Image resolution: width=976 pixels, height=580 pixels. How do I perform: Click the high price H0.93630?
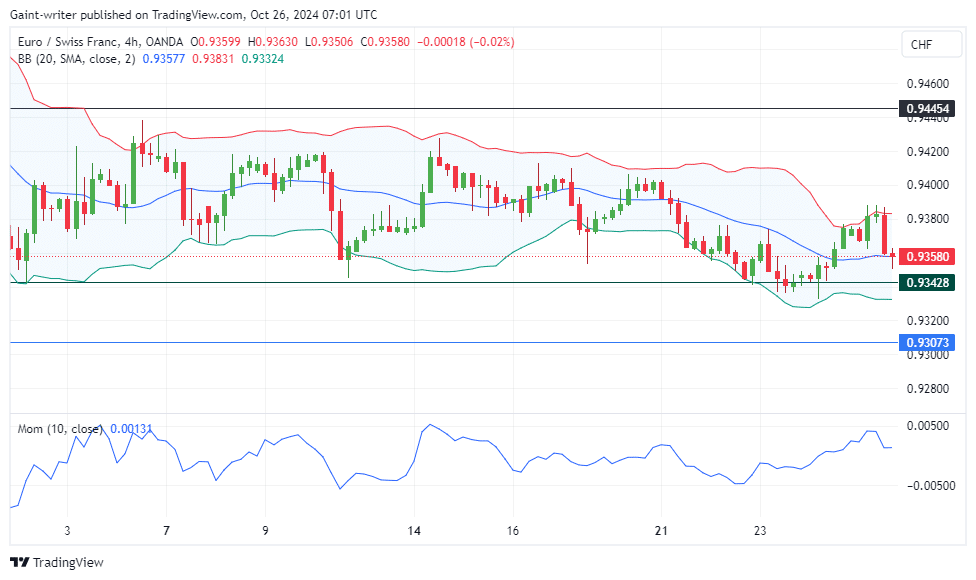(x=273, y=42)
